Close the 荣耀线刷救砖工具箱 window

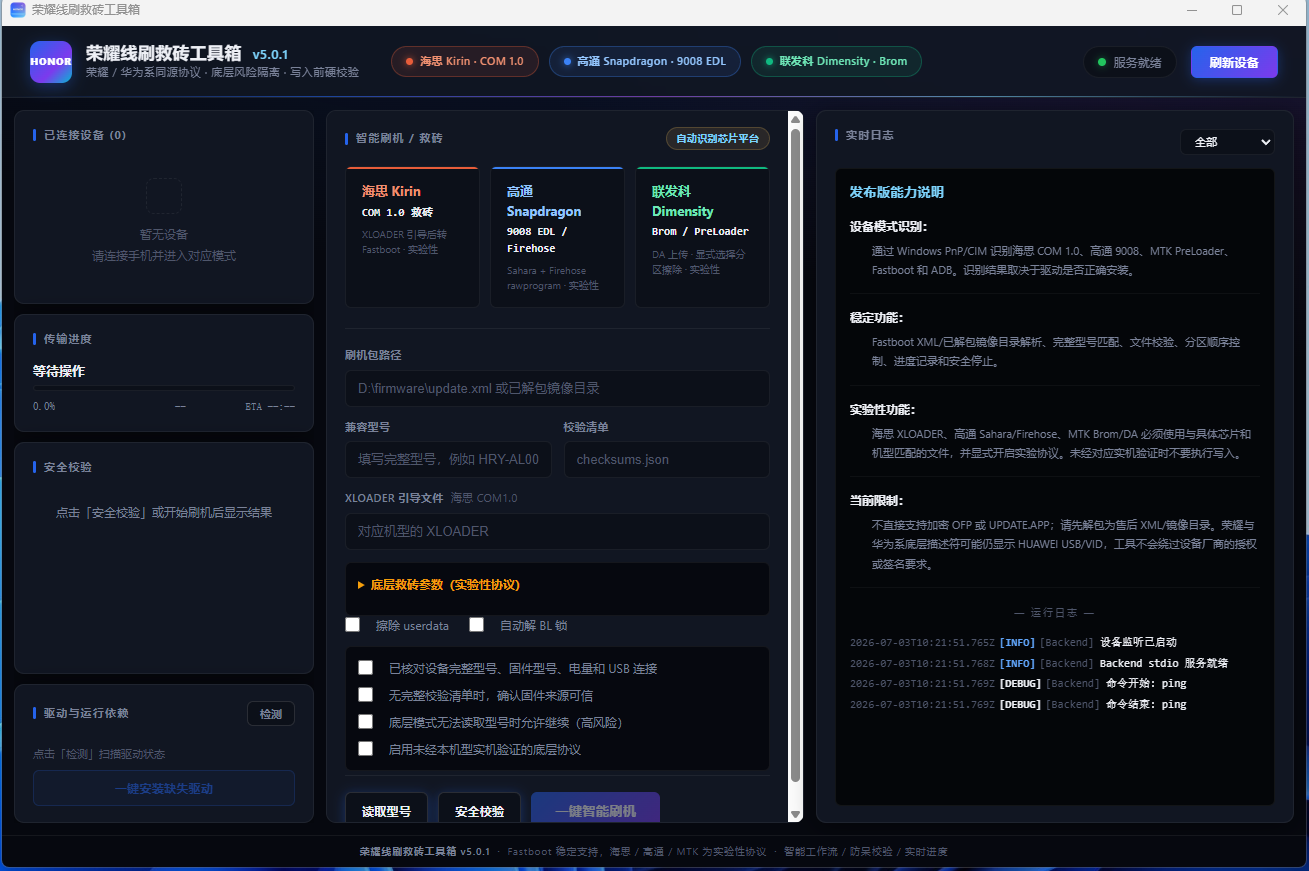point(1283,10)
